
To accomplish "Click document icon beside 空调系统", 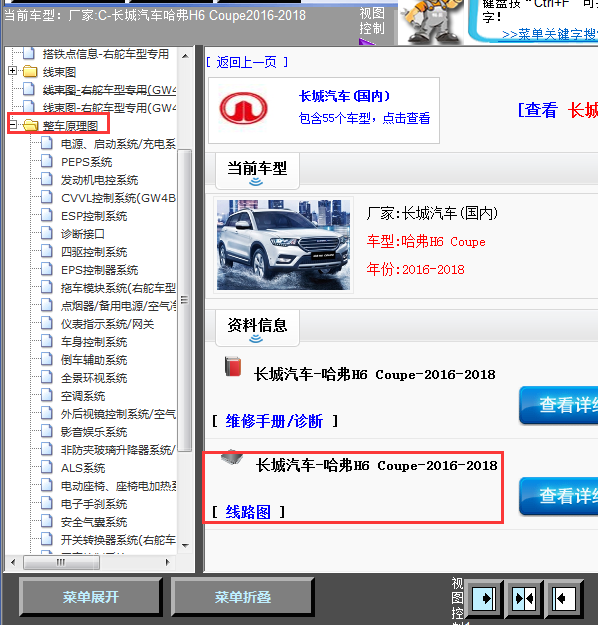I will click(x=47, y=395).
